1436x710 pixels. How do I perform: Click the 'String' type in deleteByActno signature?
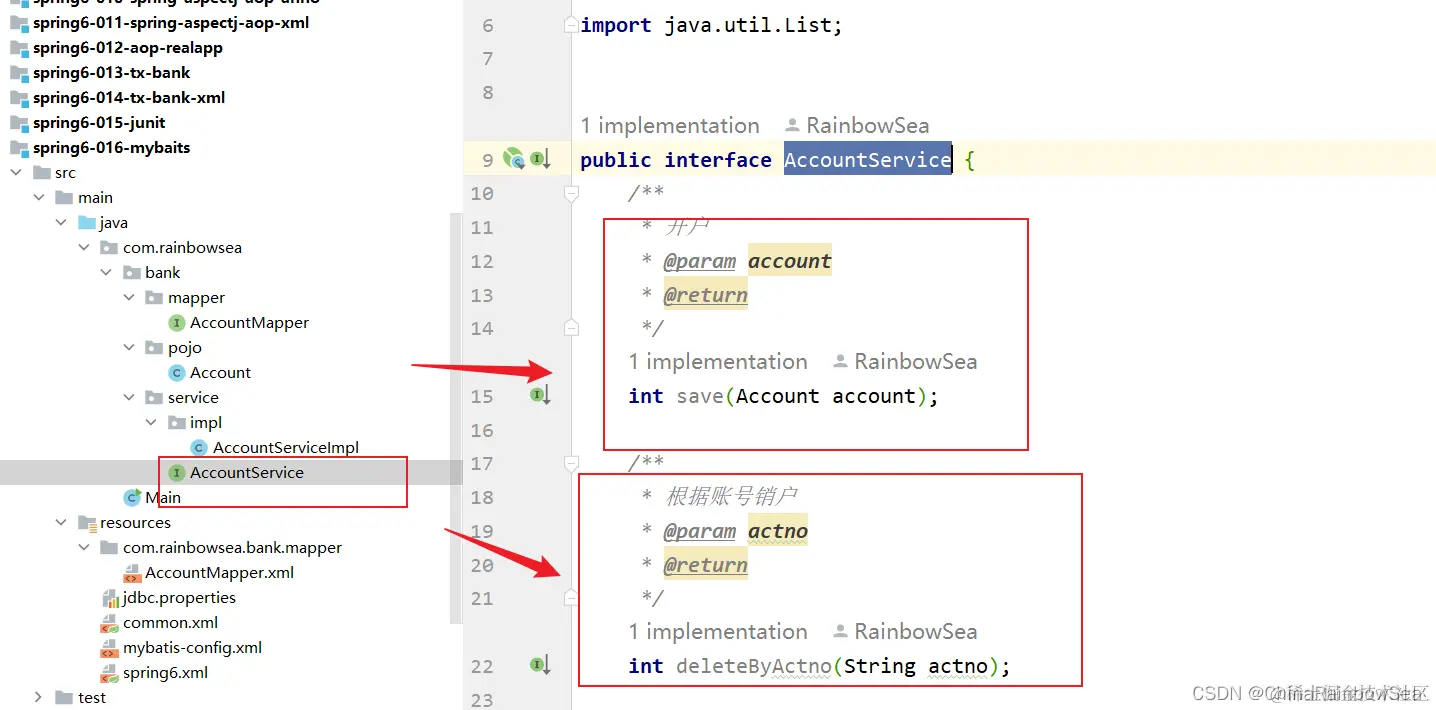pos(880,666)
